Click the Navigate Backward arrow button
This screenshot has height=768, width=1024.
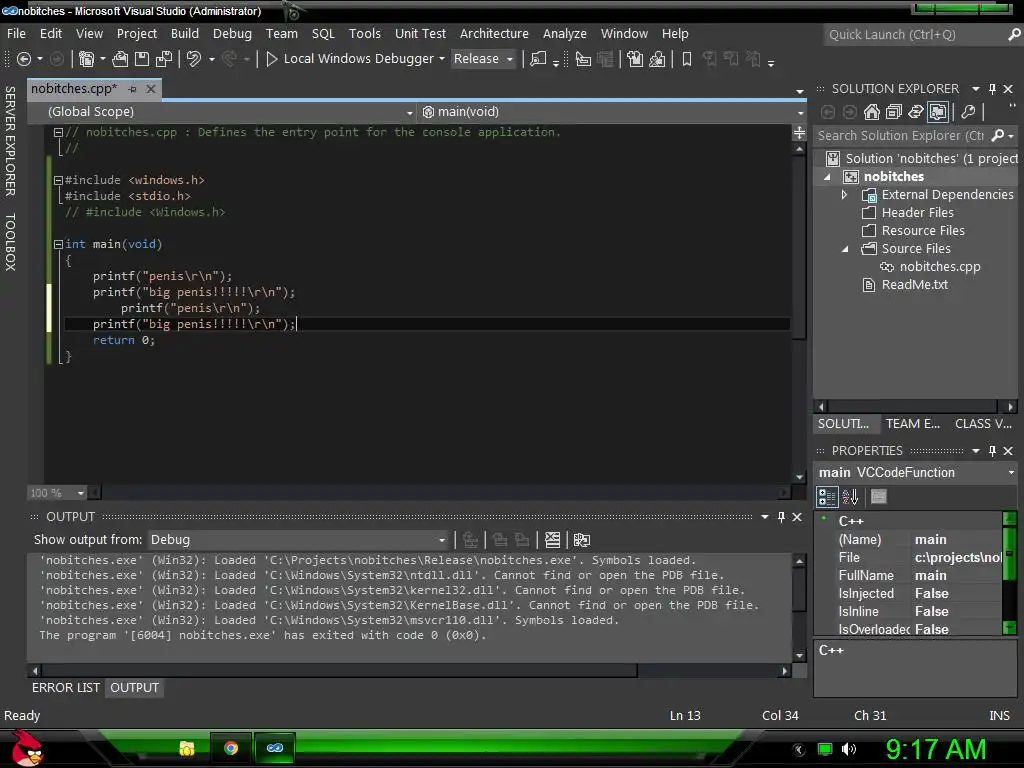click(x=24, y=59)
